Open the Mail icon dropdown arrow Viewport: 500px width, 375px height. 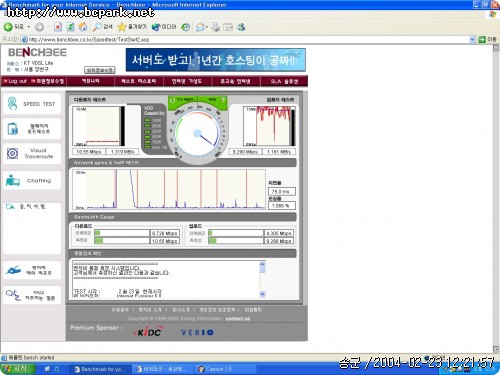tap(207, 27)
